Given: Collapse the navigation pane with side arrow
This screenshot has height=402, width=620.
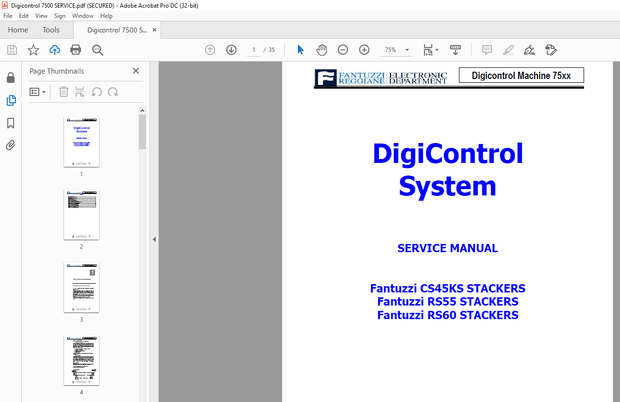Looking at the screenshot, I should 153,239.
